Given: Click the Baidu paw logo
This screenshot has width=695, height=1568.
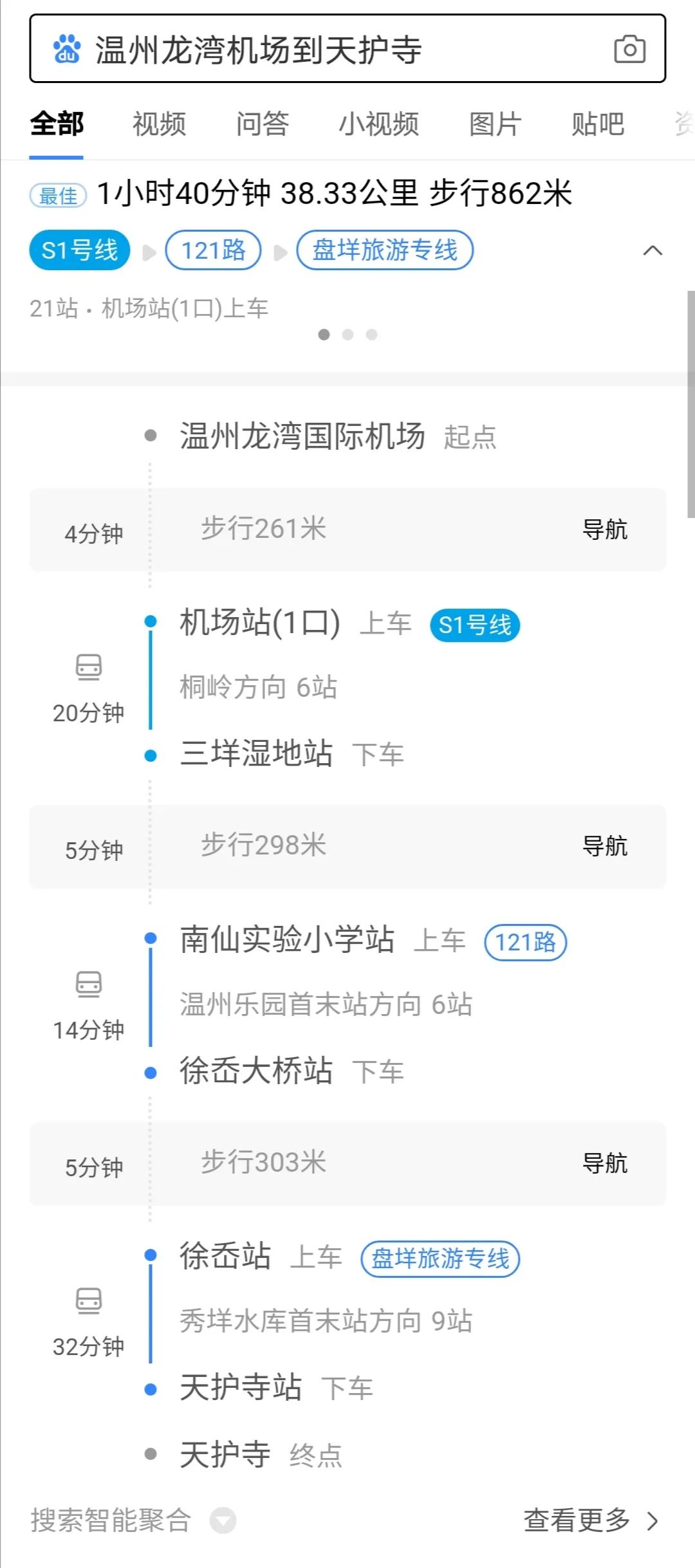Looking at the screenshot, I should click(66, 49).
